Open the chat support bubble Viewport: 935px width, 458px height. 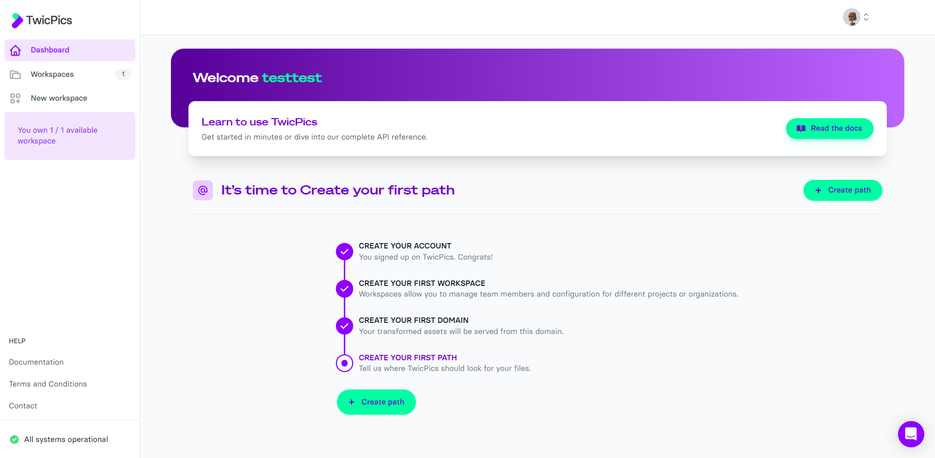[x=910, y=433]
